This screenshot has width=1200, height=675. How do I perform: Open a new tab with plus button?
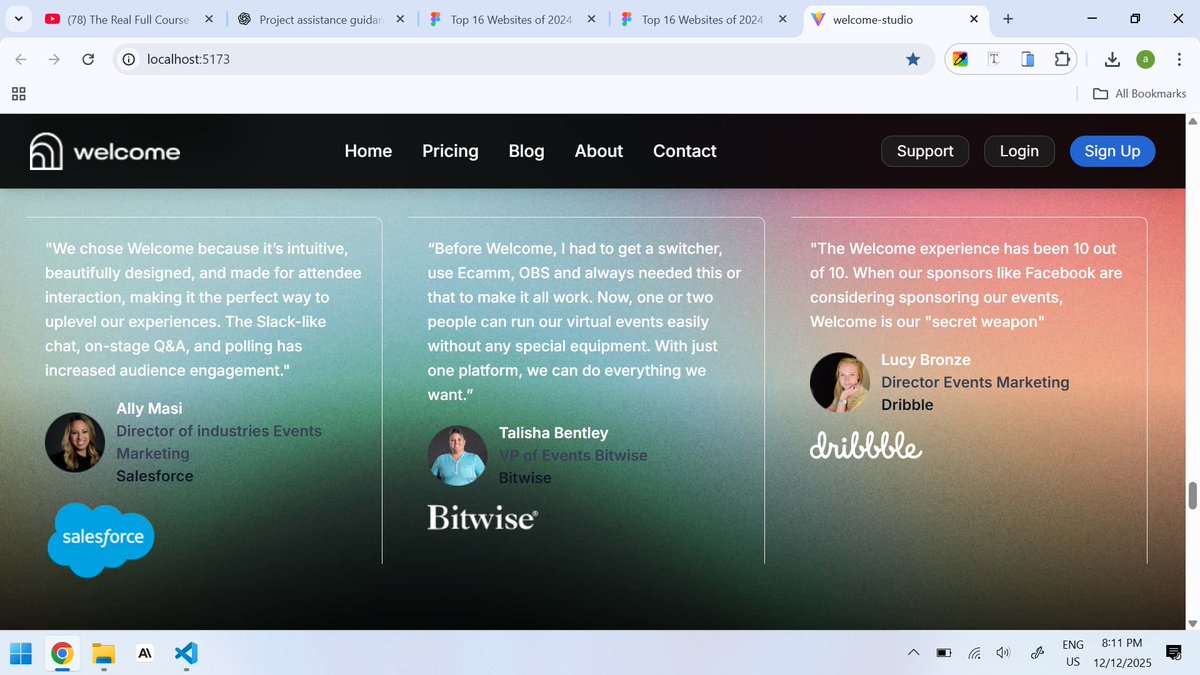(1007, 19)
